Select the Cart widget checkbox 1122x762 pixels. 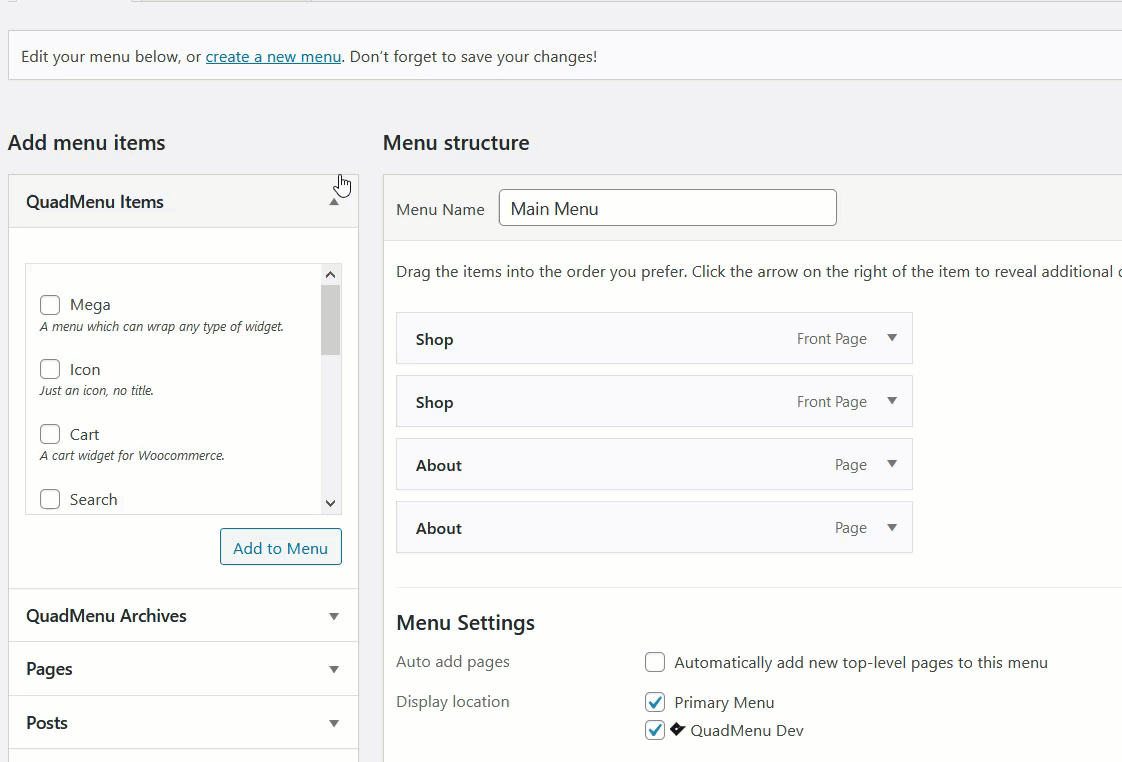[50, 434]
